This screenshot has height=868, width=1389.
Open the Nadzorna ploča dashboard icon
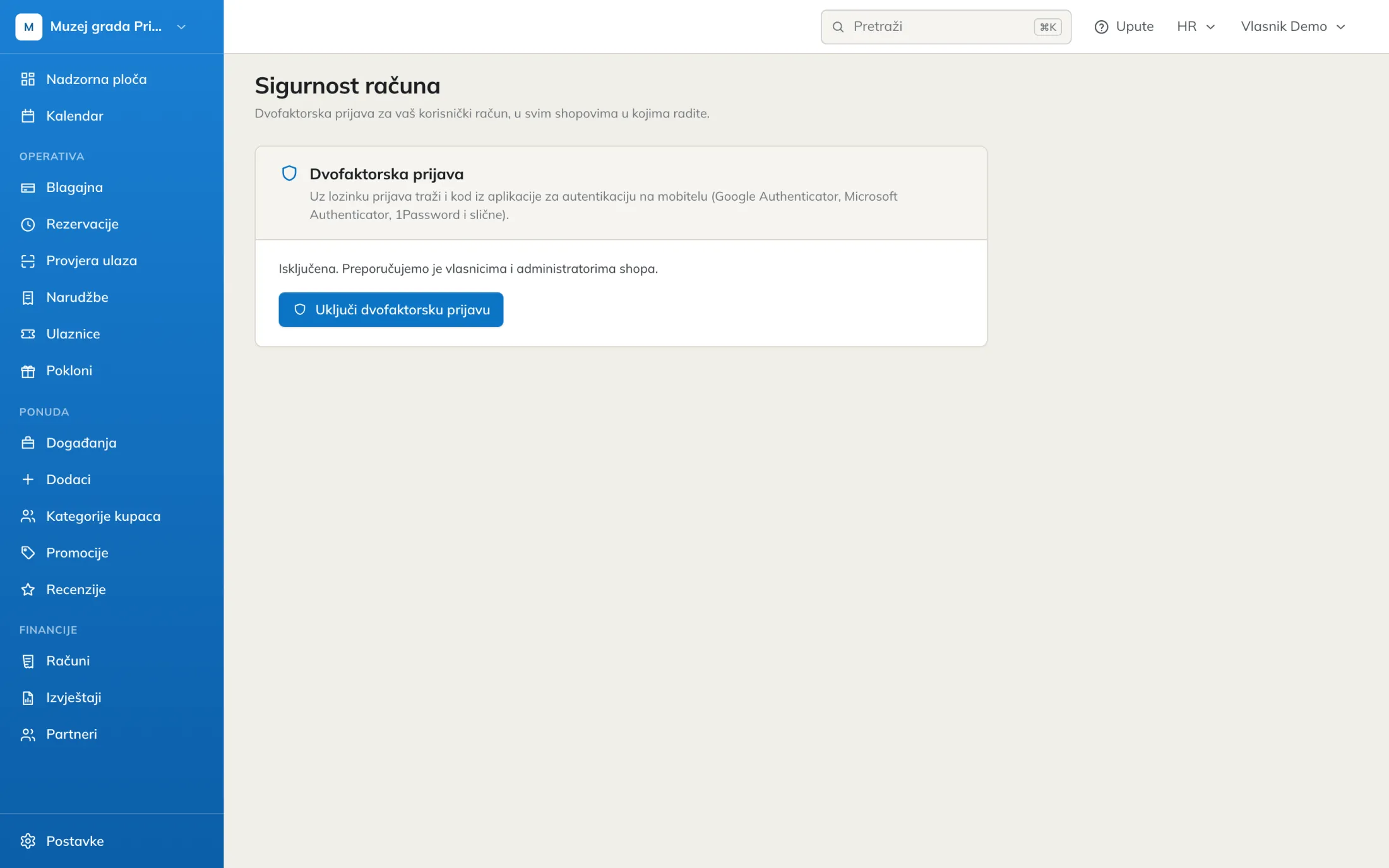click(28, 79)
